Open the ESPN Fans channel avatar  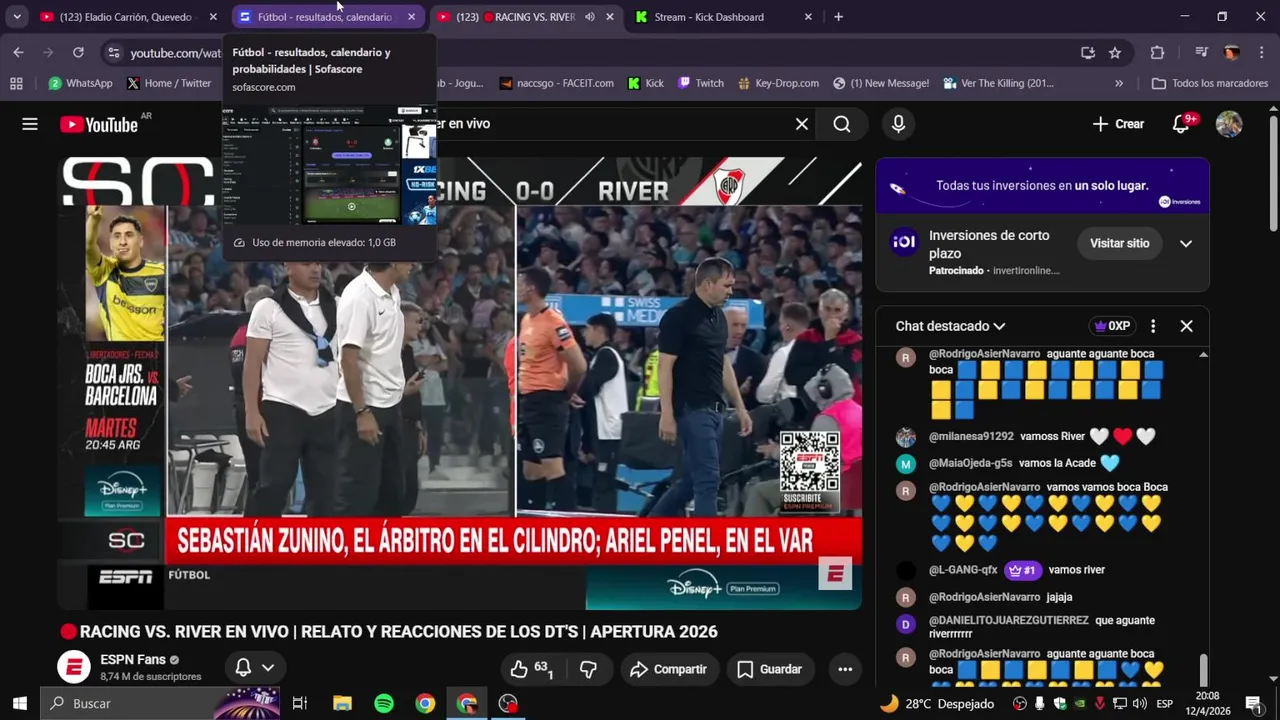coord(73,668)
